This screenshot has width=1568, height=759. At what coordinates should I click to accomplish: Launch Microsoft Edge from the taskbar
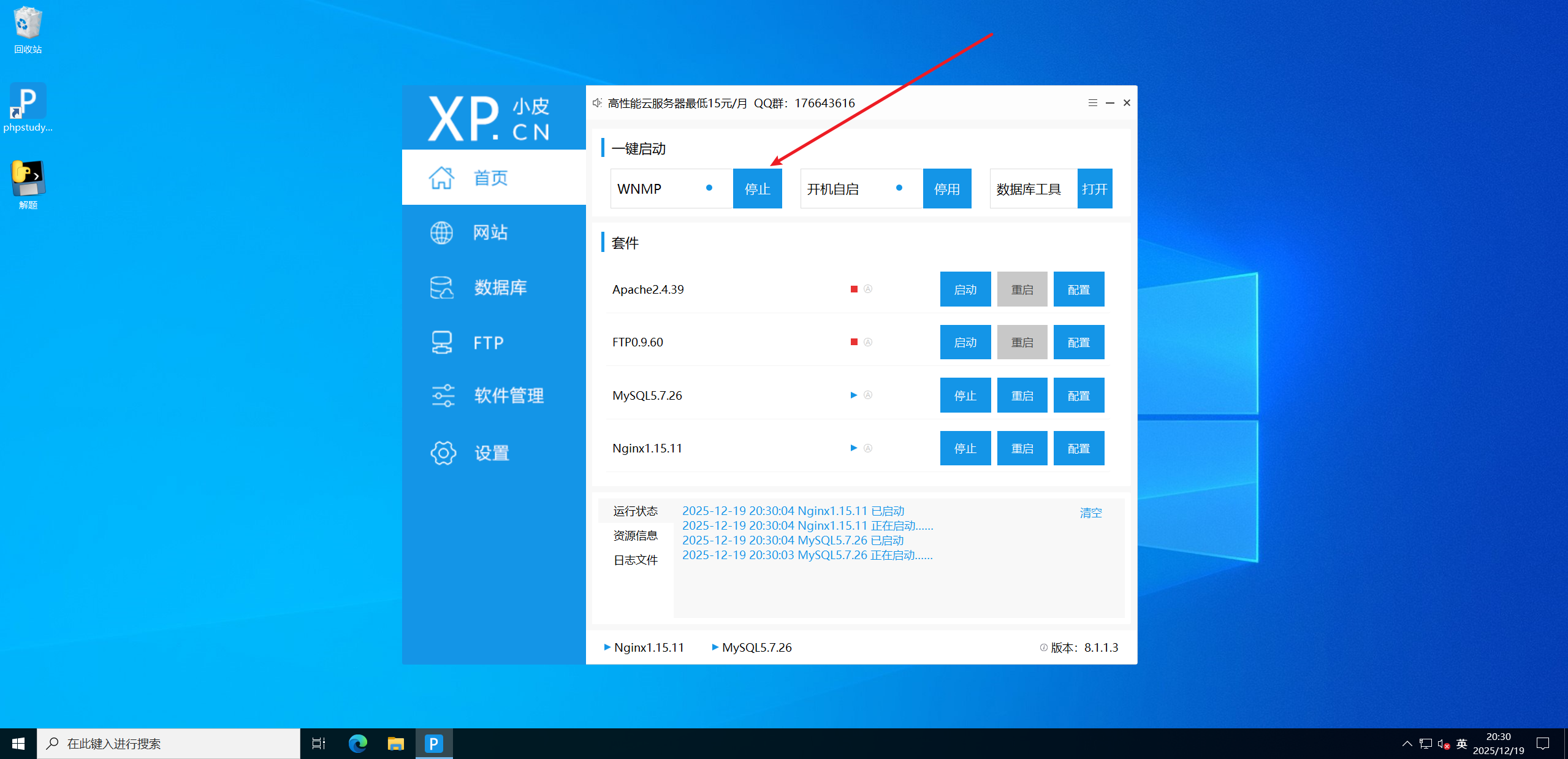tap(358, 744)
